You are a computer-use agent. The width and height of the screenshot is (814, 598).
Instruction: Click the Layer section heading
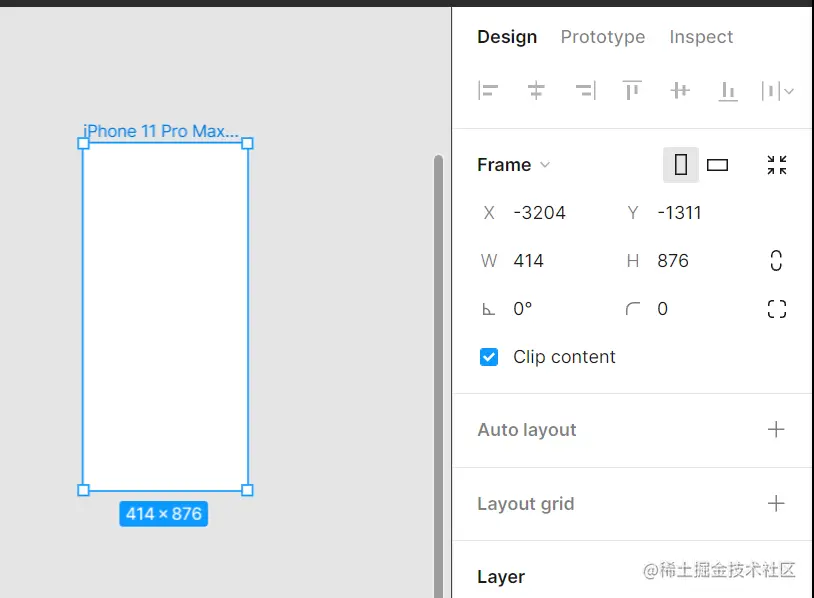pyautogui.click(x=501, y=577)
